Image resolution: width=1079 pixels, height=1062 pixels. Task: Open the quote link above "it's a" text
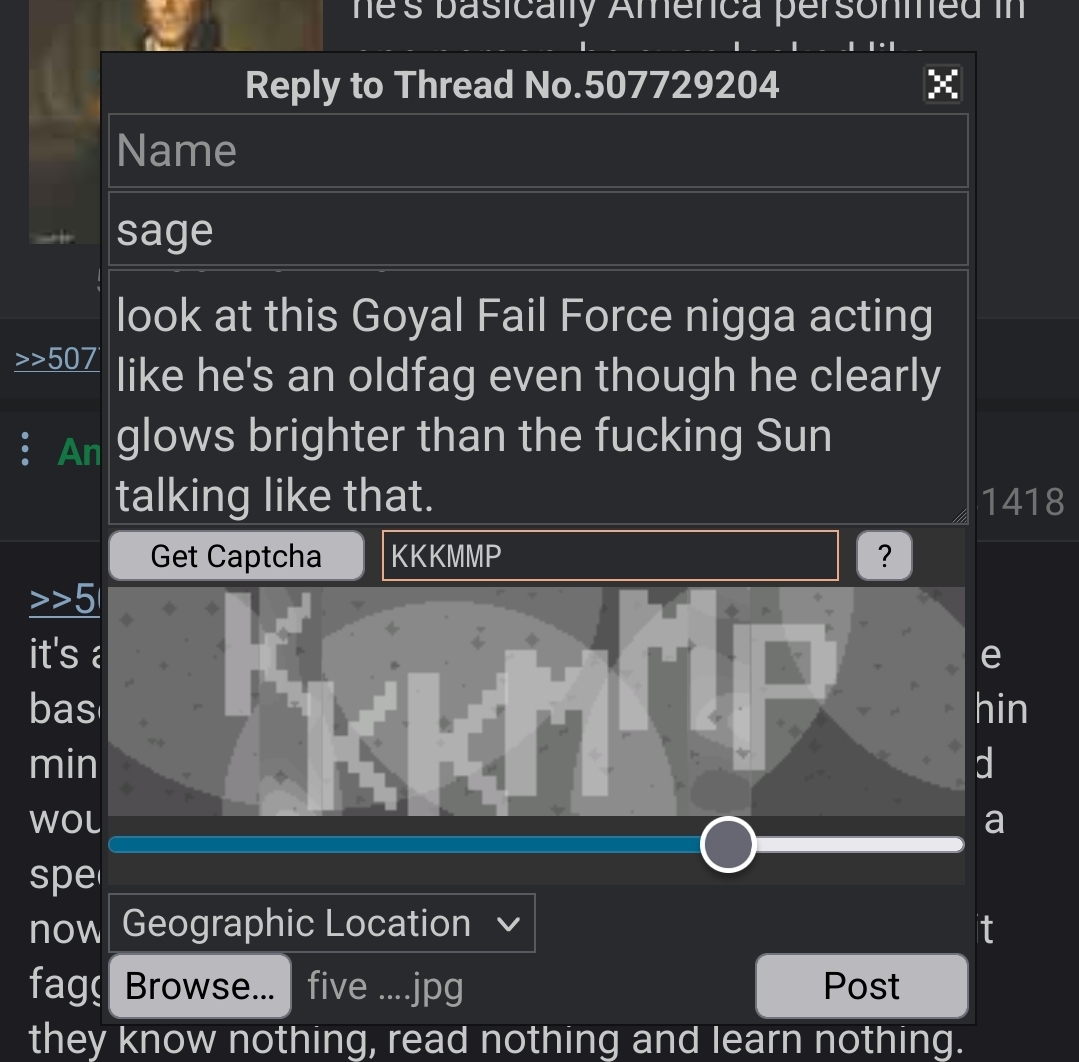[65, 599]
